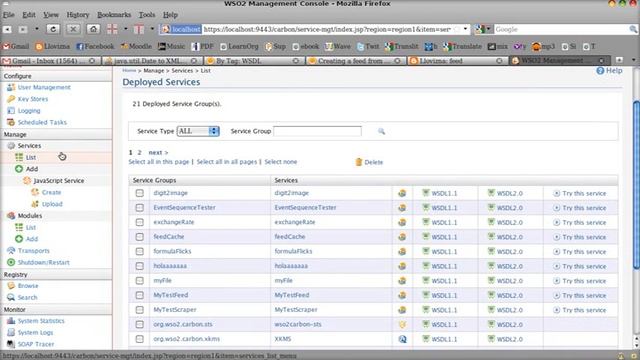The image size is (640, 360).
Task: Click the search magnifier next to Service Group
Action: (x=381, y=131)
